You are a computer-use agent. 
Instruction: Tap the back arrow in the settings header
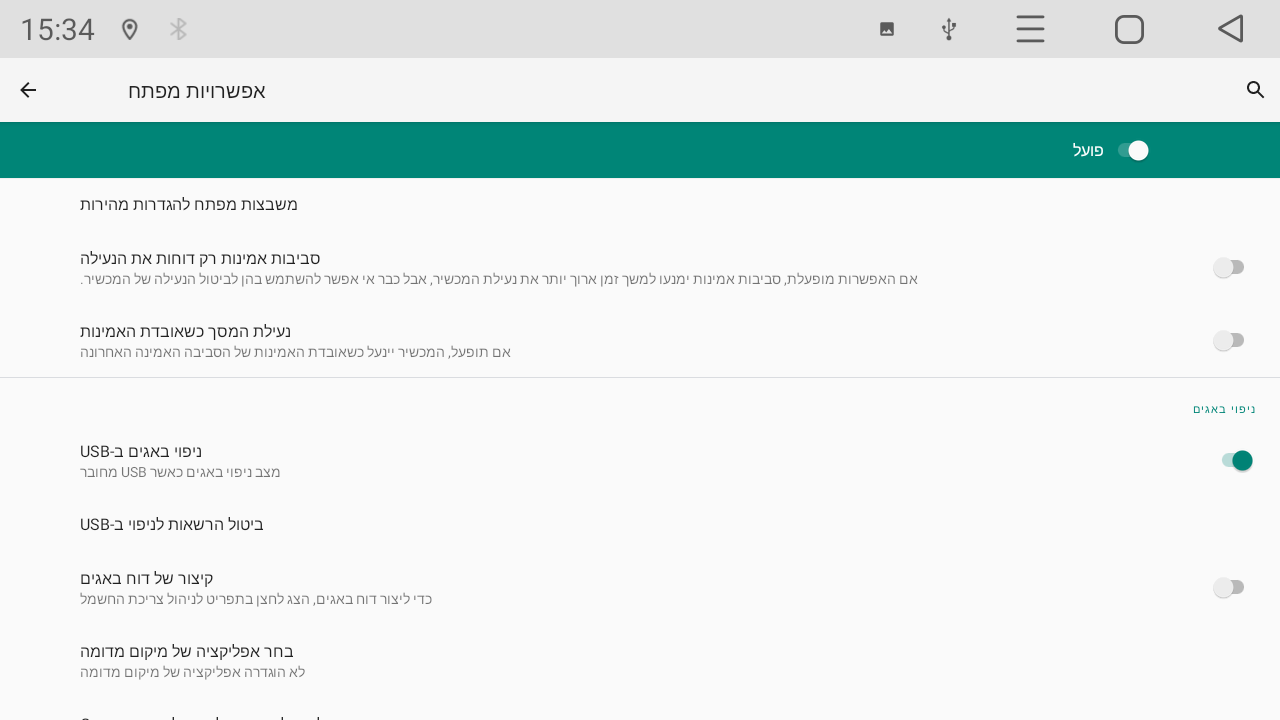(x=28, y=90)
